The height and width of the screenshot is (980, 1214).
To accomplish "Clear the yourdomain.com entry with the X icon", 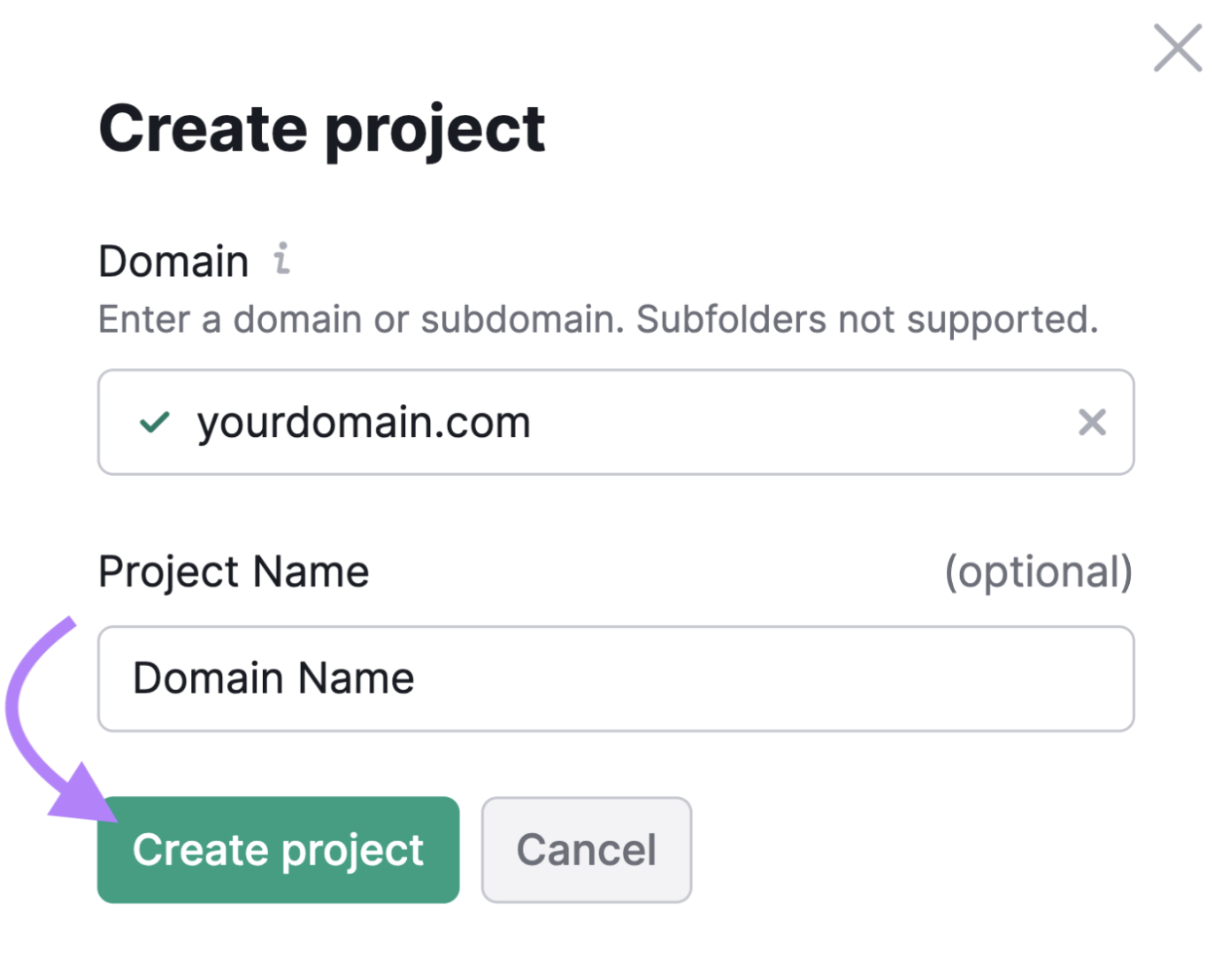I will (x=1092, y=422).
